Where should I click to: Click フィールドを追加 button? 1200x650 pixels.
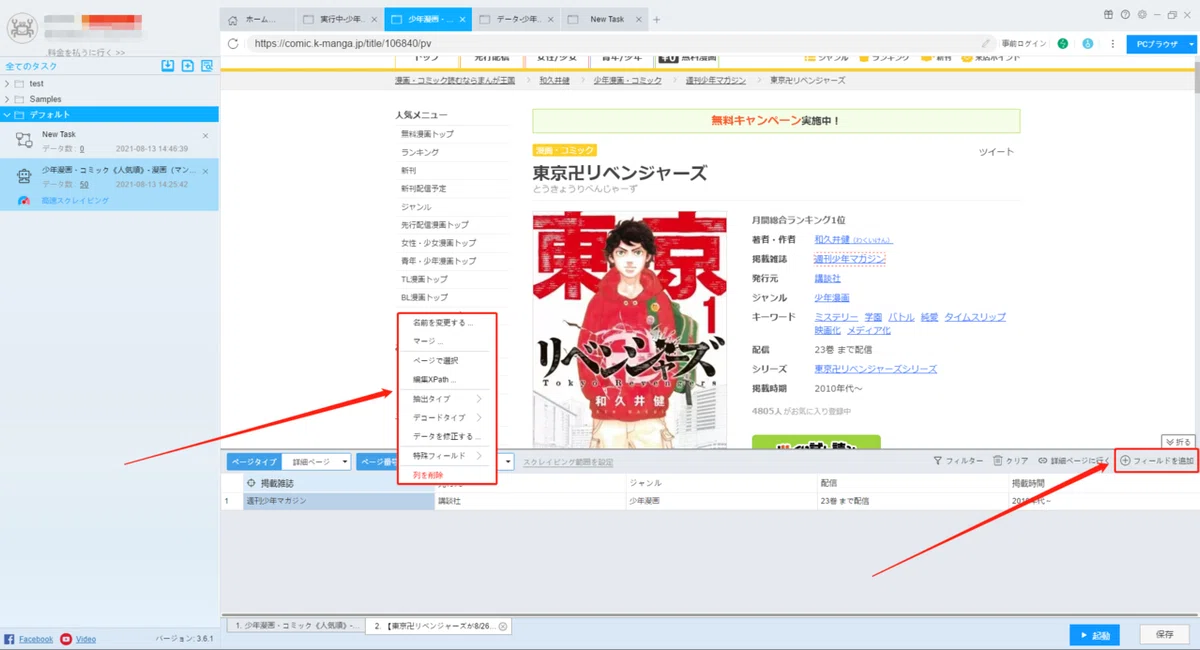pyautogui.click(x=1157, y=461)
